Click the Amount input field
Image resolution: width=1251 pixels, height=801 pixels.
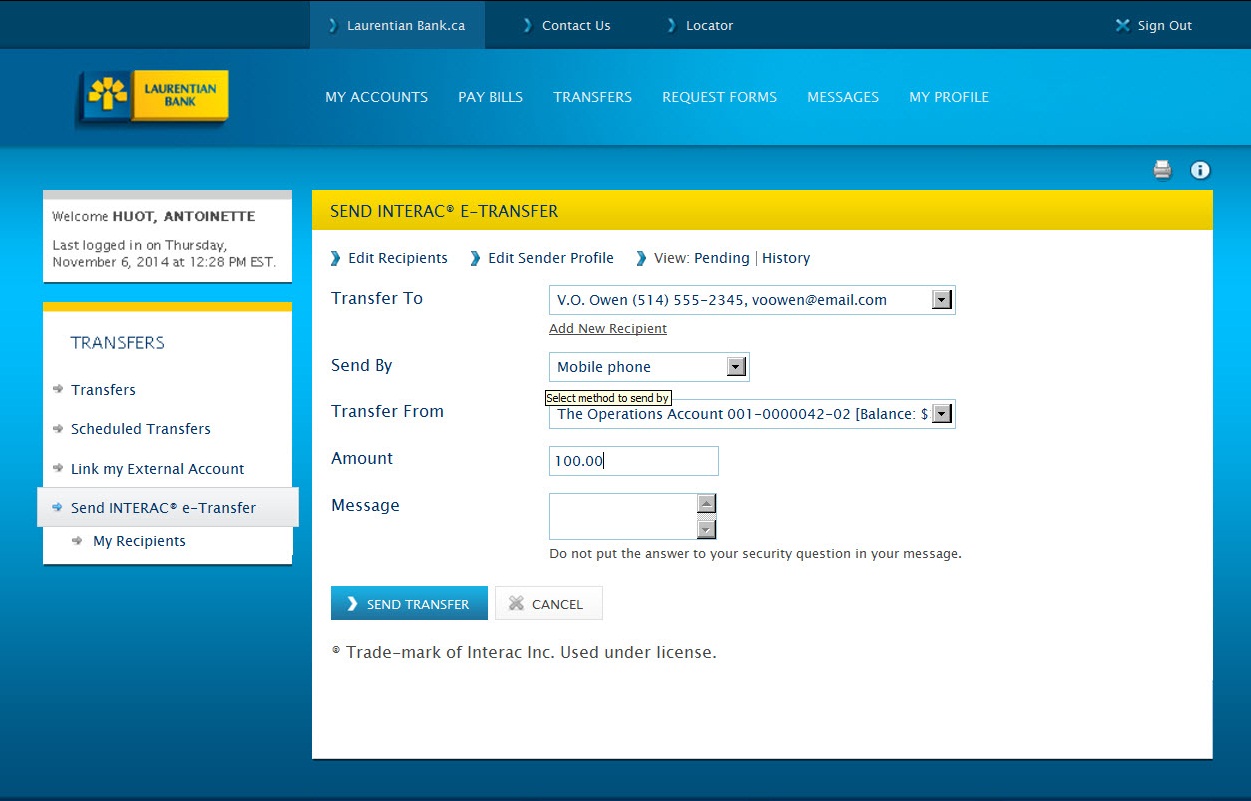(634, 461)
